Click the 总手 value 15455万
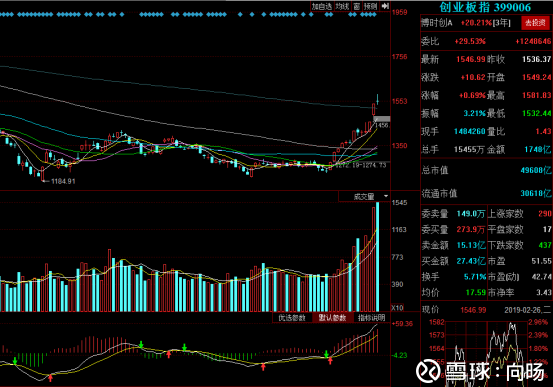This screenshot has height=387, width=553. click(470, 150)
